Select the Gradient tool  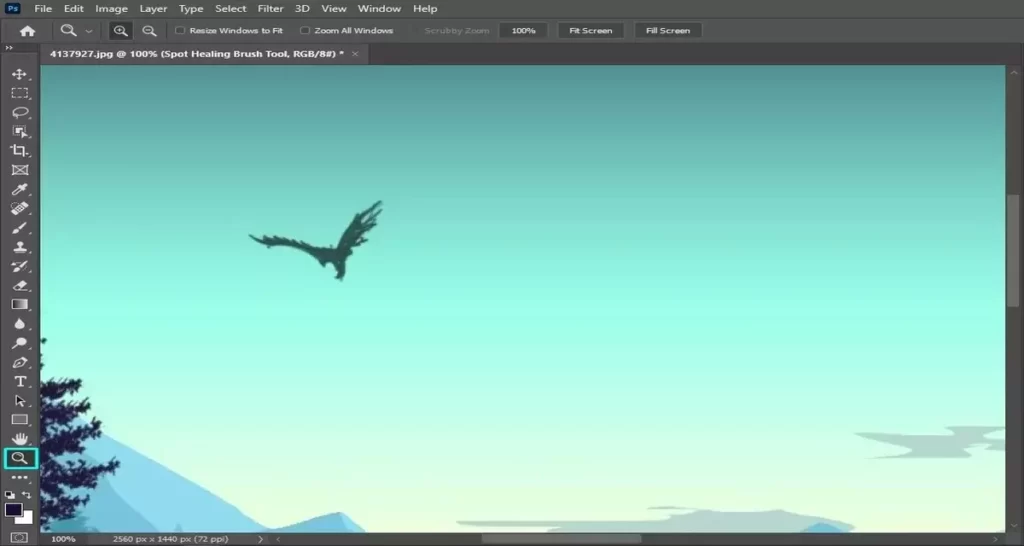20,304
